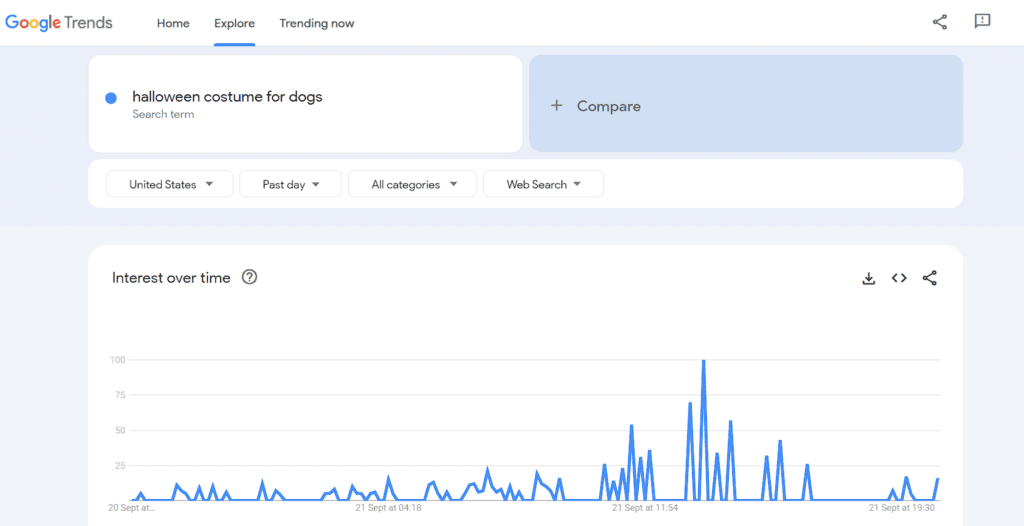Open the United States region dropdown
This screenshot has height=526, width=1024.
[171, 184]
